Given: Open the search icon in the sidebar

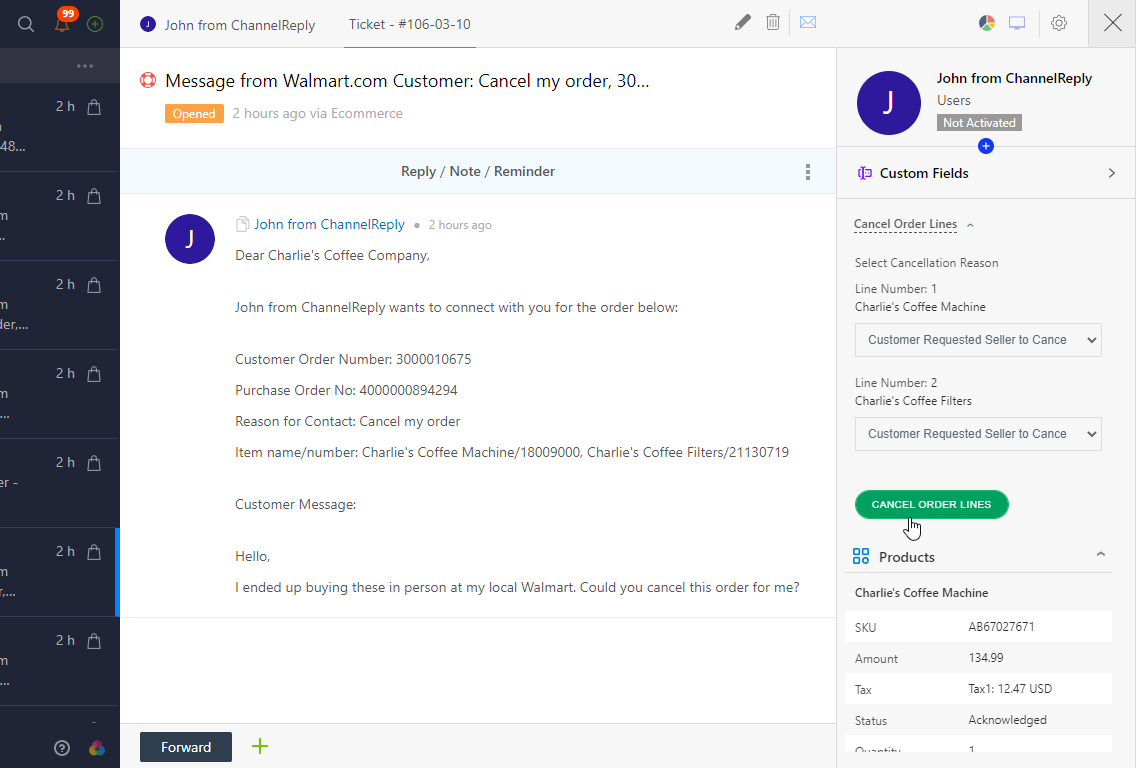Looking at the screenshot, I should 25,24.
